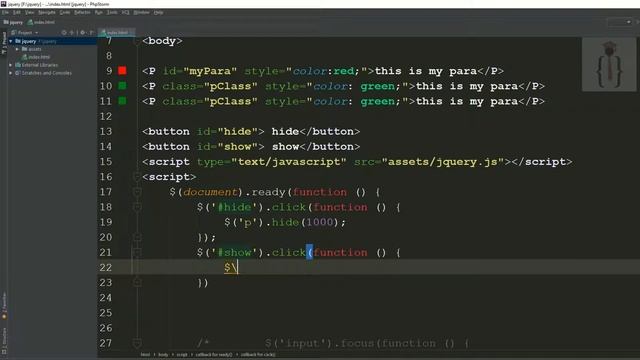Image resolution: width=640 pixels, height=360 pixels.
Task: Click the body breadcrumb below the editor
Action: pyautogui.click(x=163, y=355)
